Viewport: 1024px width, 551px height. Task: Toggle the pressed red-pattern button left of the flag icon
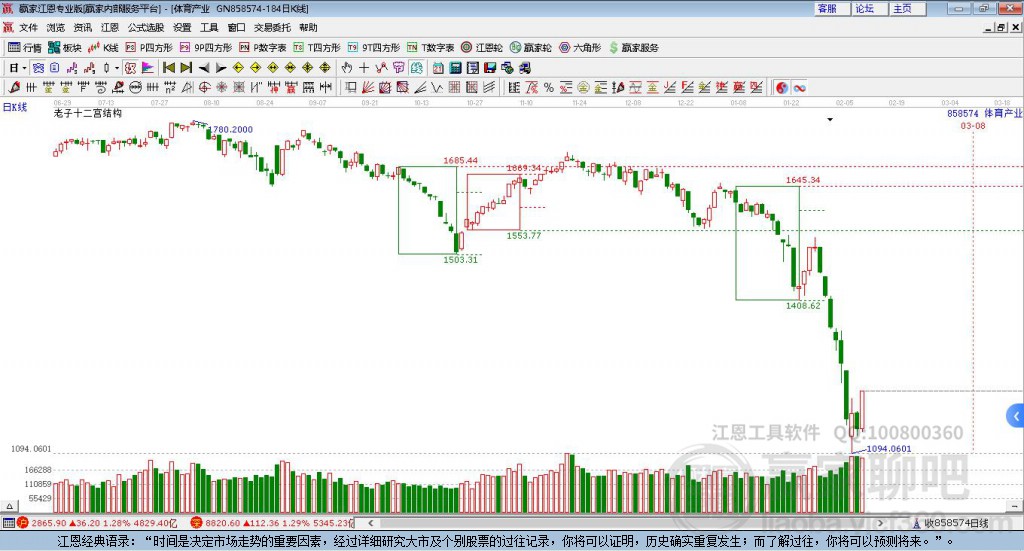pyautogui.click(x=131, y=68)
